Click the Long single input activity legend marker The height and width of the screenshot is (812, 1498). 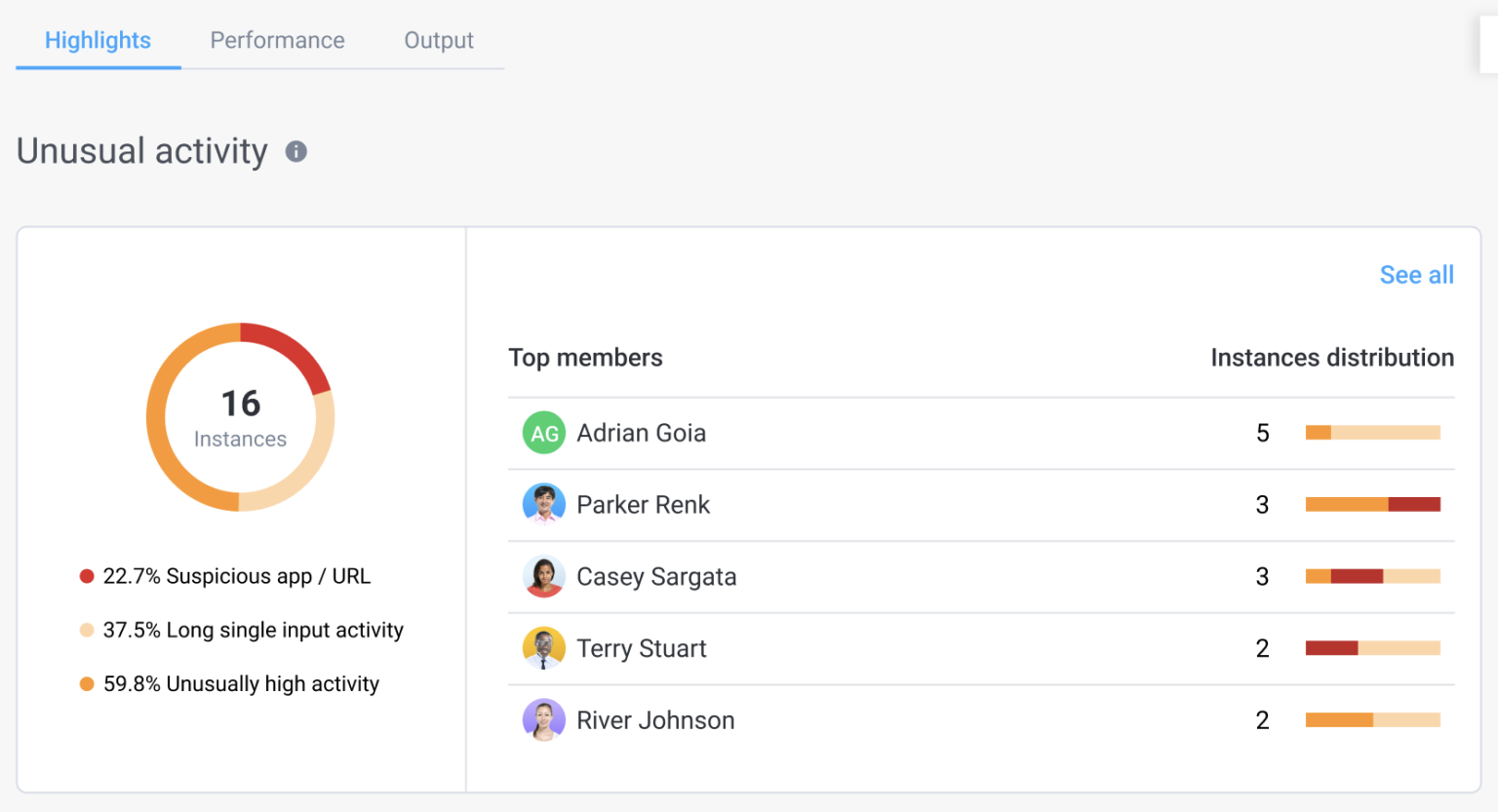pos(87,630)
